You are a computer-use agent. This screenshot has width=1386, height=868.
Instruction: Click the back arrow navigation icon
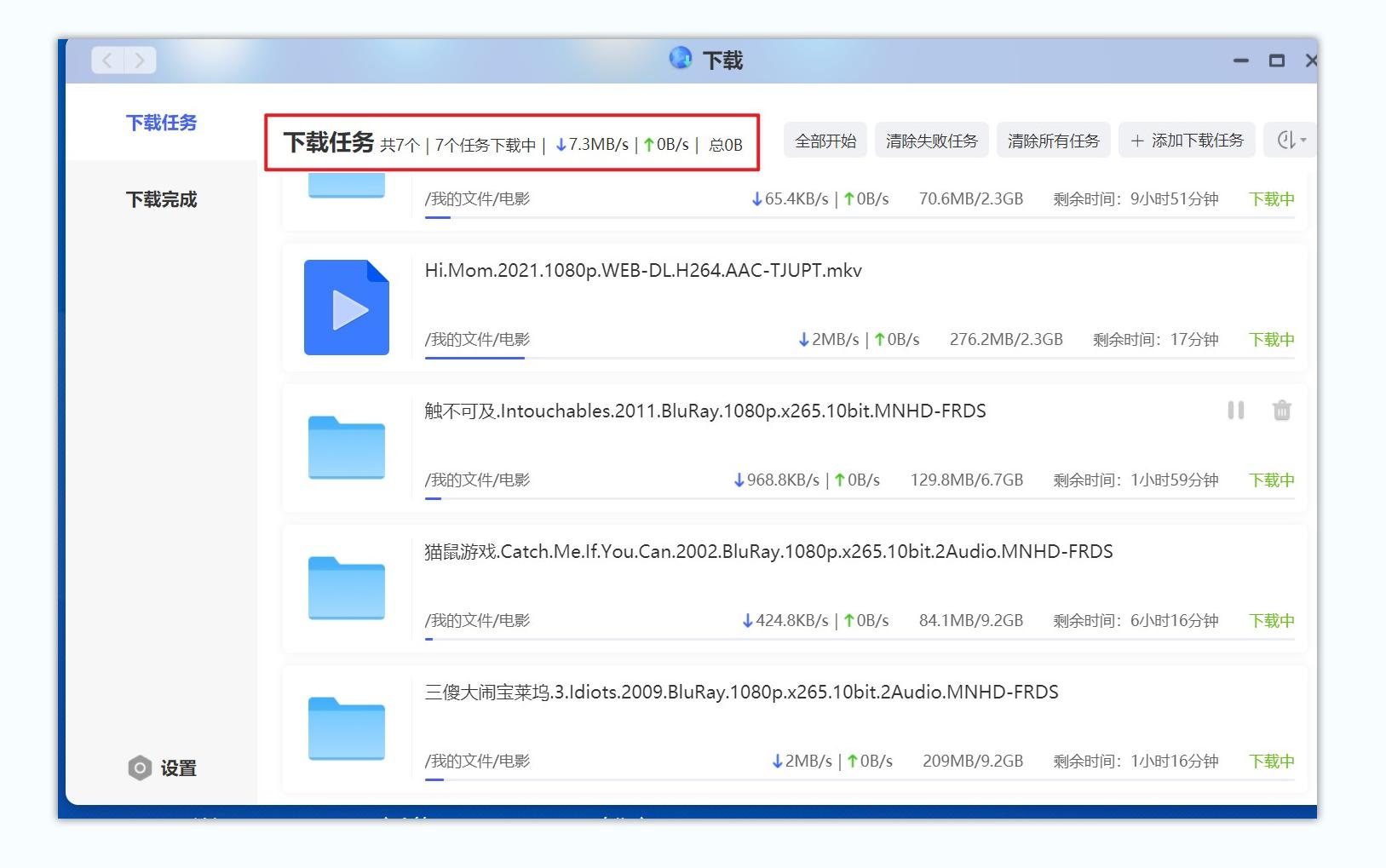click(x=106, y=60)
